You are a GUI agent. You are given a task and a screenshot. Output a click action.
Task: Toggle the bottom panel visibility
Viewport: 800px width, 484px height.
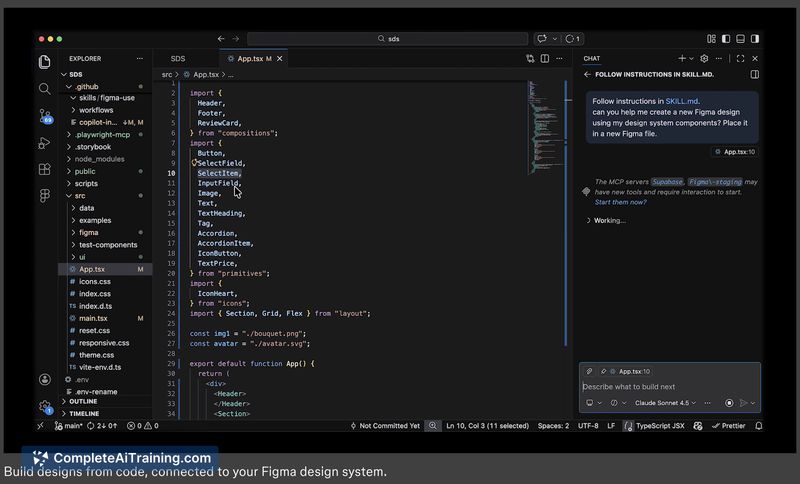[740, 39]
